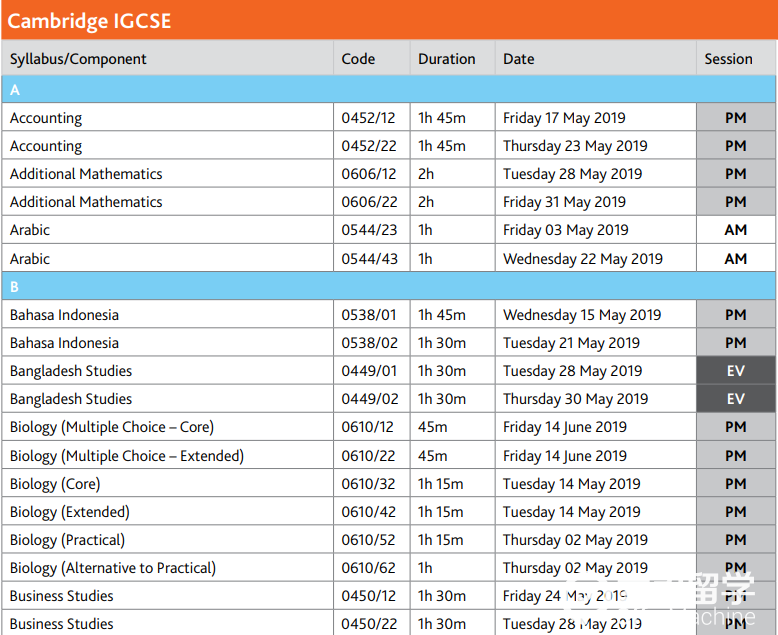Click the section B heading row
This screenshot has height=635, width=778.
click(x=389, y=286)
